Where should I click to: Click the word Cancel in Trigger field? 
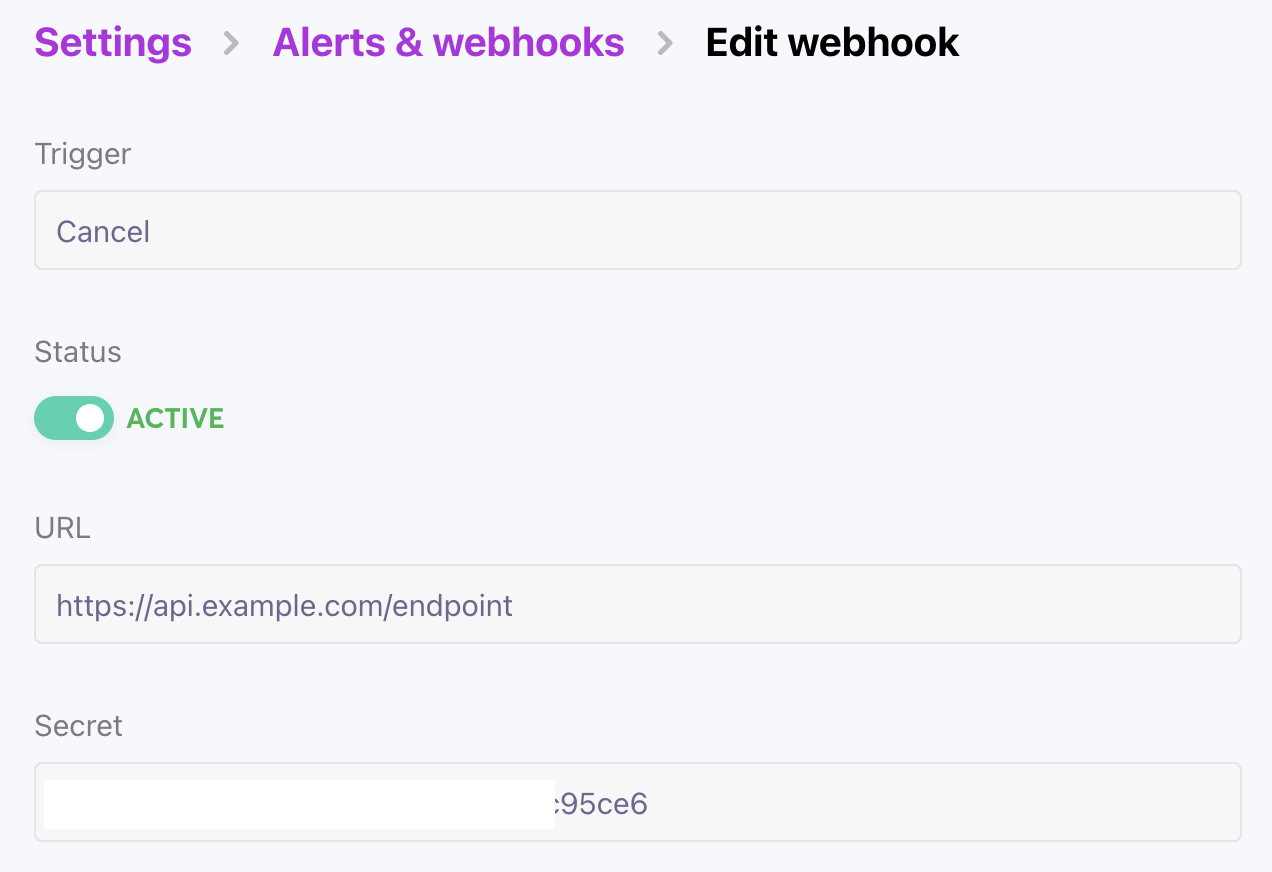103,232
